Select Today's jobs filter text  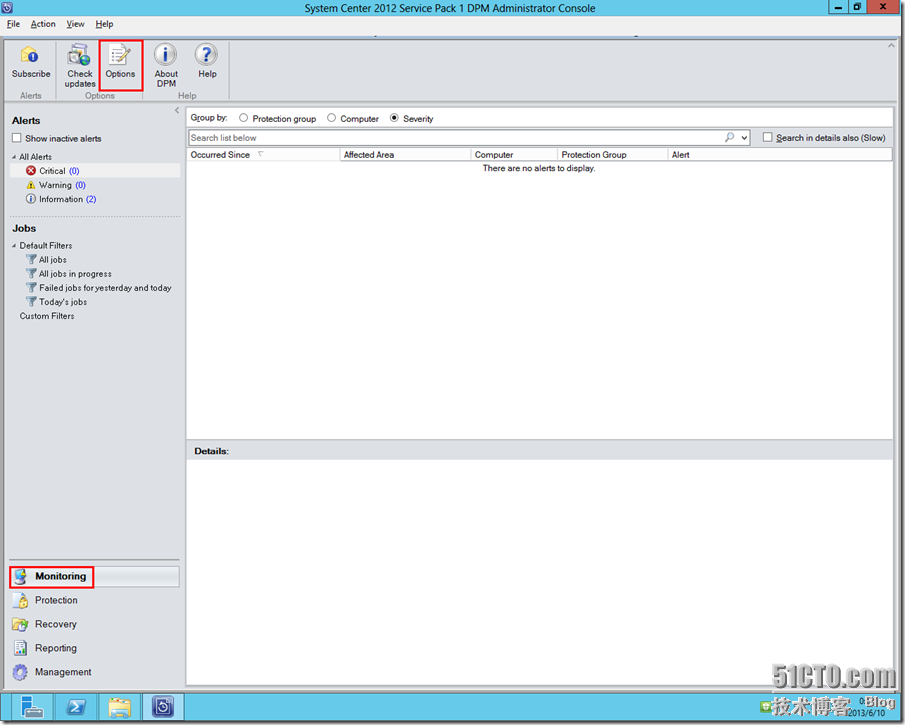tap(63, 302)
